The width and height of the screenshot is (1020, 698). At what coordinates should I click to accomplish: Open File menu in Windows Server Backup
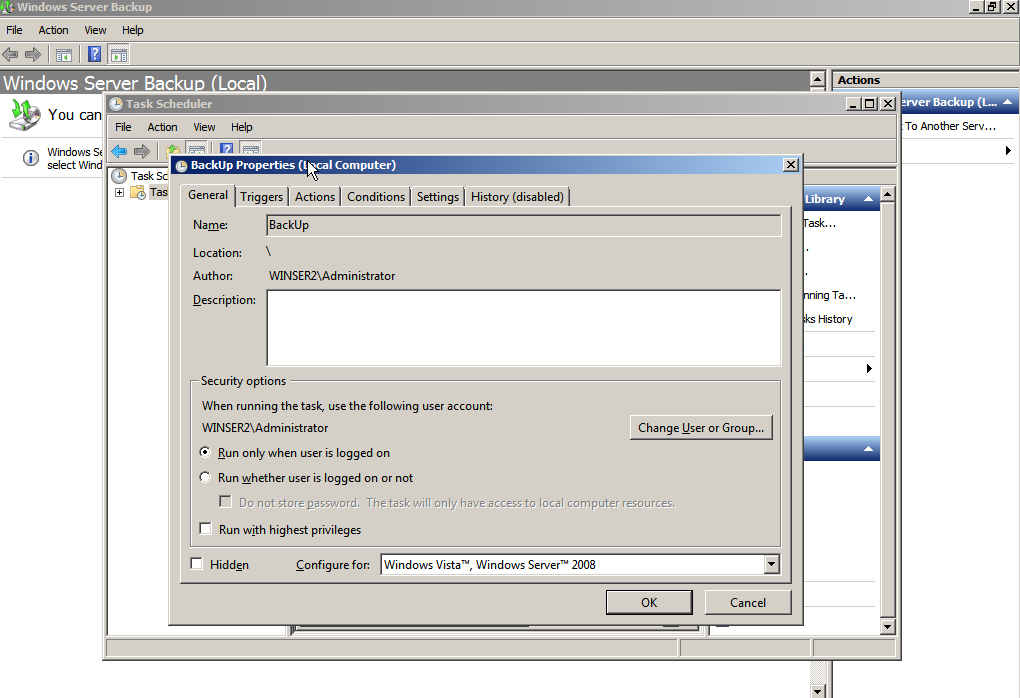click(x=14, y=30)
